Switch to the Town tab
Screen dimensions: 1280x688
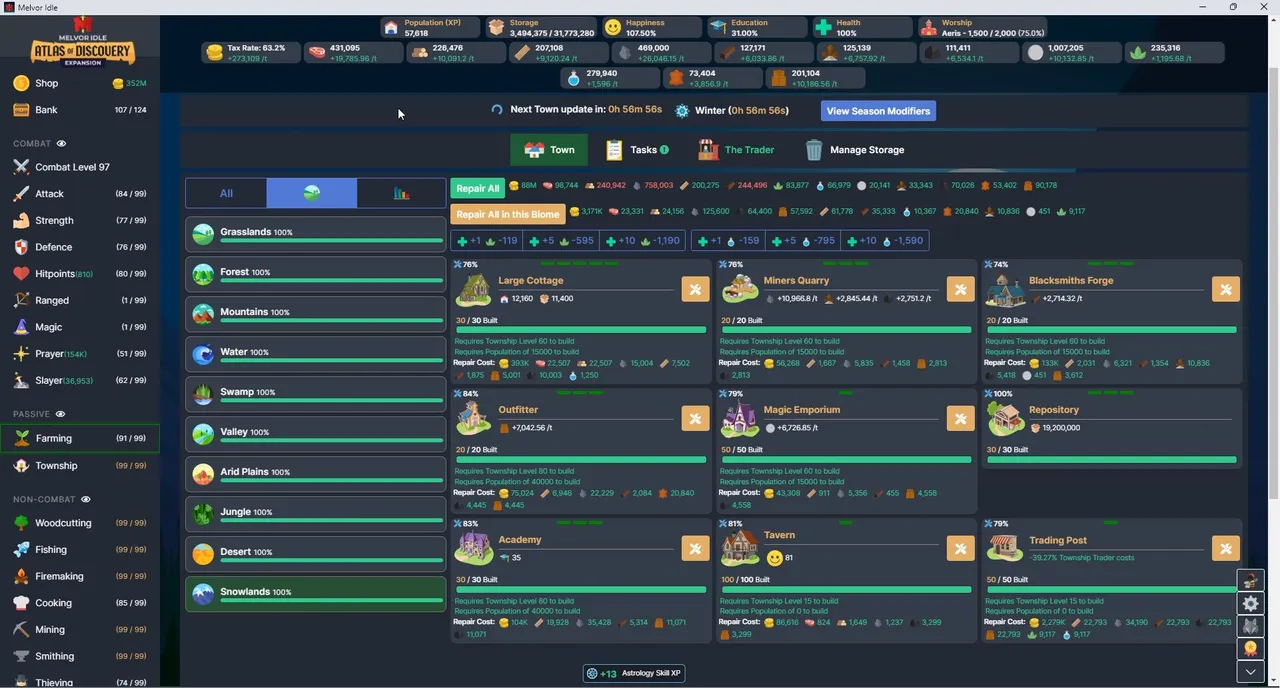click(x=549, y=150)
